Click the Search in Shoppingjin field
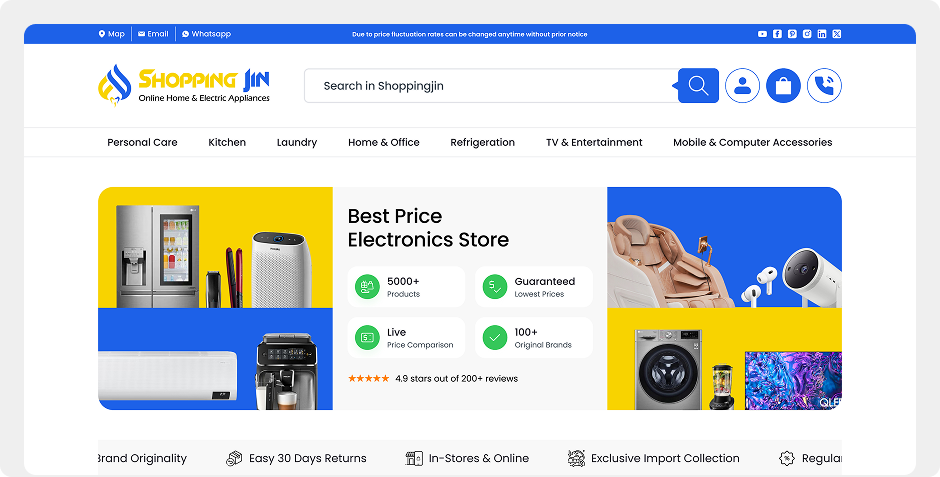 pos(491,86)
